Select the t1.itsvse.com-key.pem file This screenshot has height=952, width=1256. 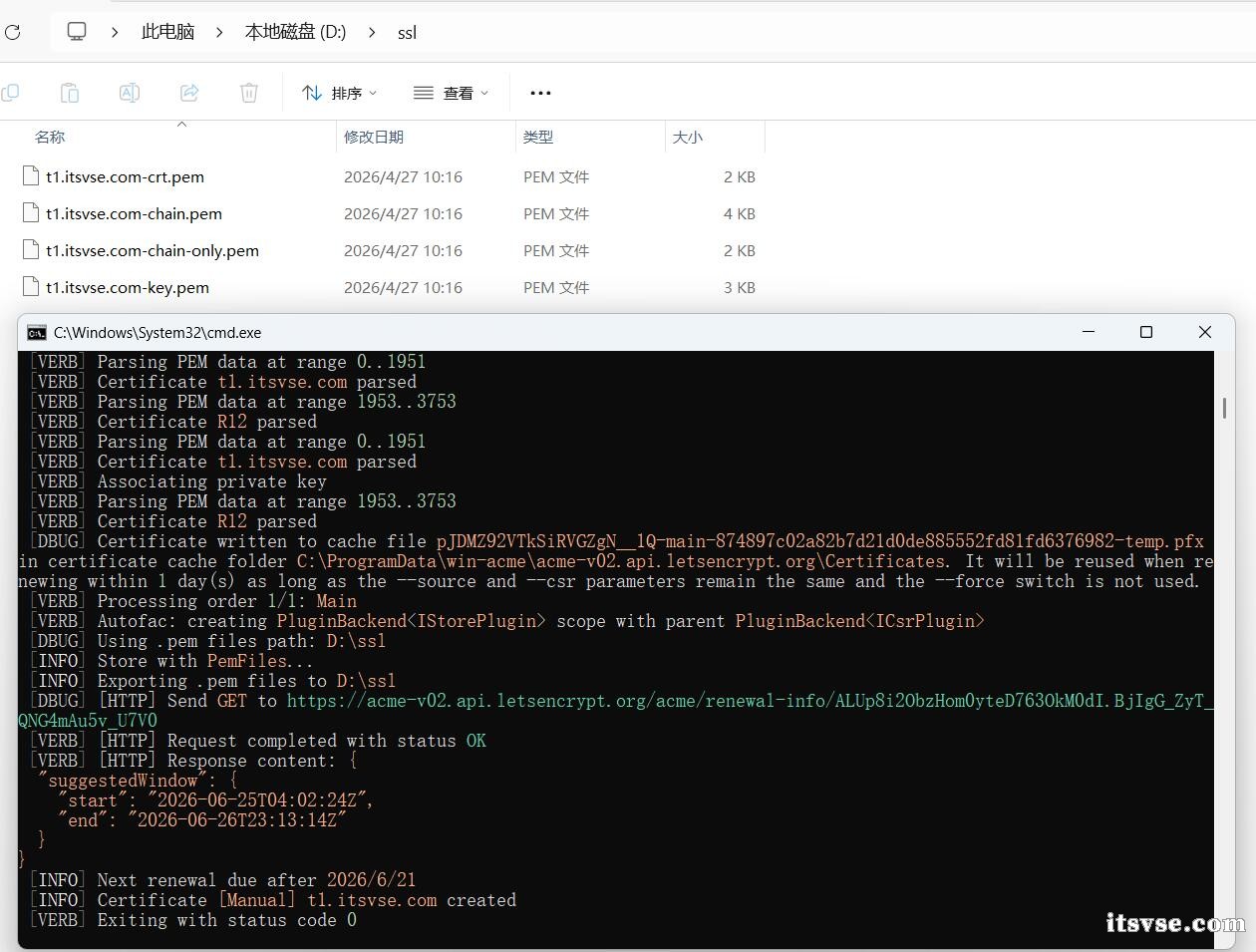pos(127,287)
